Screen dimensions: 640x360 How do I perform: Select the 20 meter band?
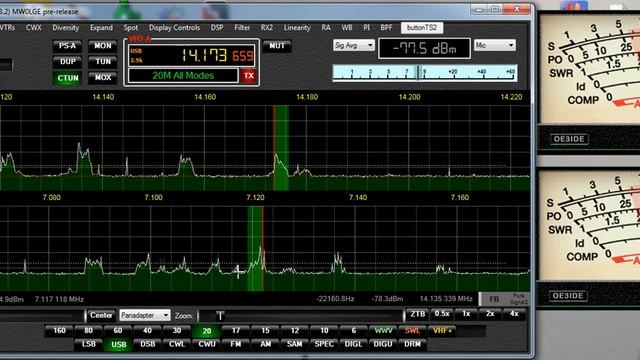(207, 331)
